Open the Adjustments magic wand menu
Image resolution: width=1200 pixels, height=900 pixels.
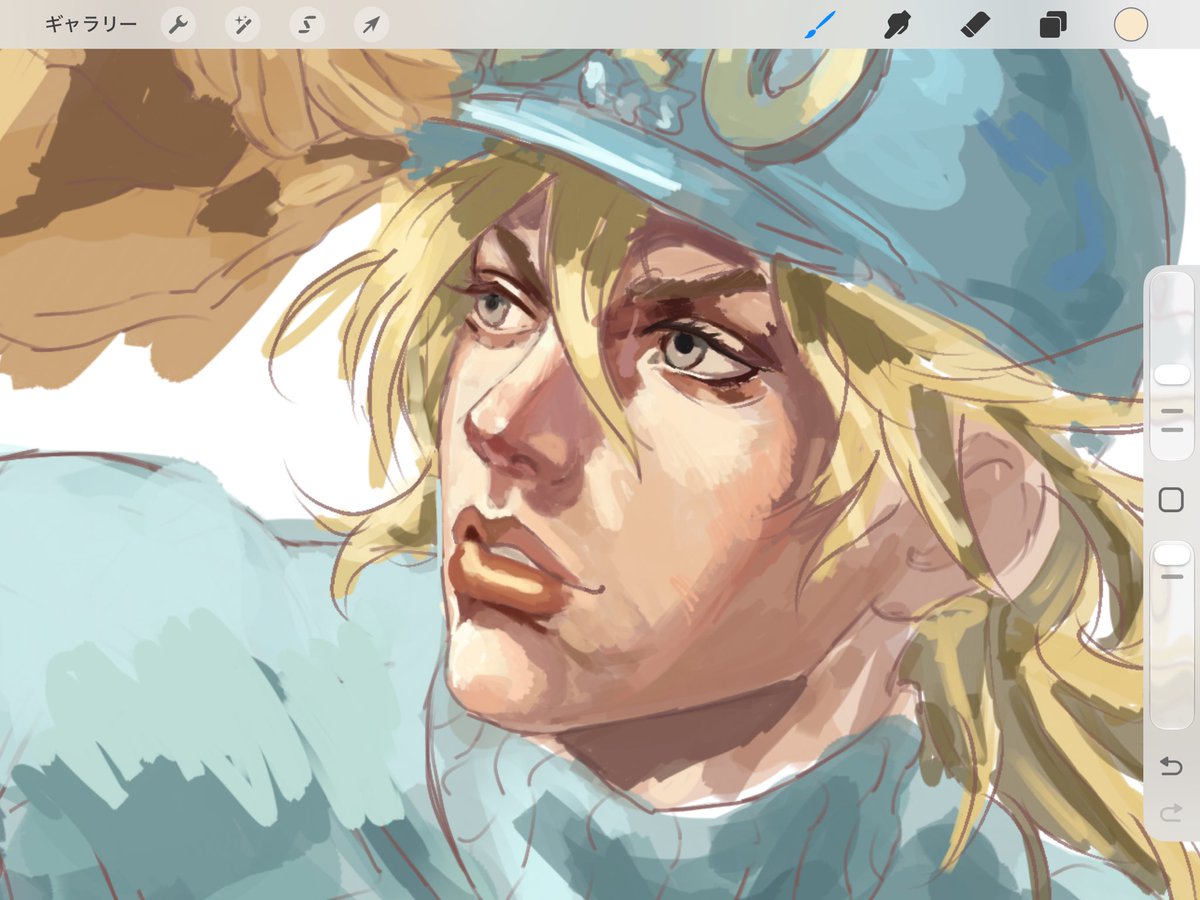pos(242,25)
